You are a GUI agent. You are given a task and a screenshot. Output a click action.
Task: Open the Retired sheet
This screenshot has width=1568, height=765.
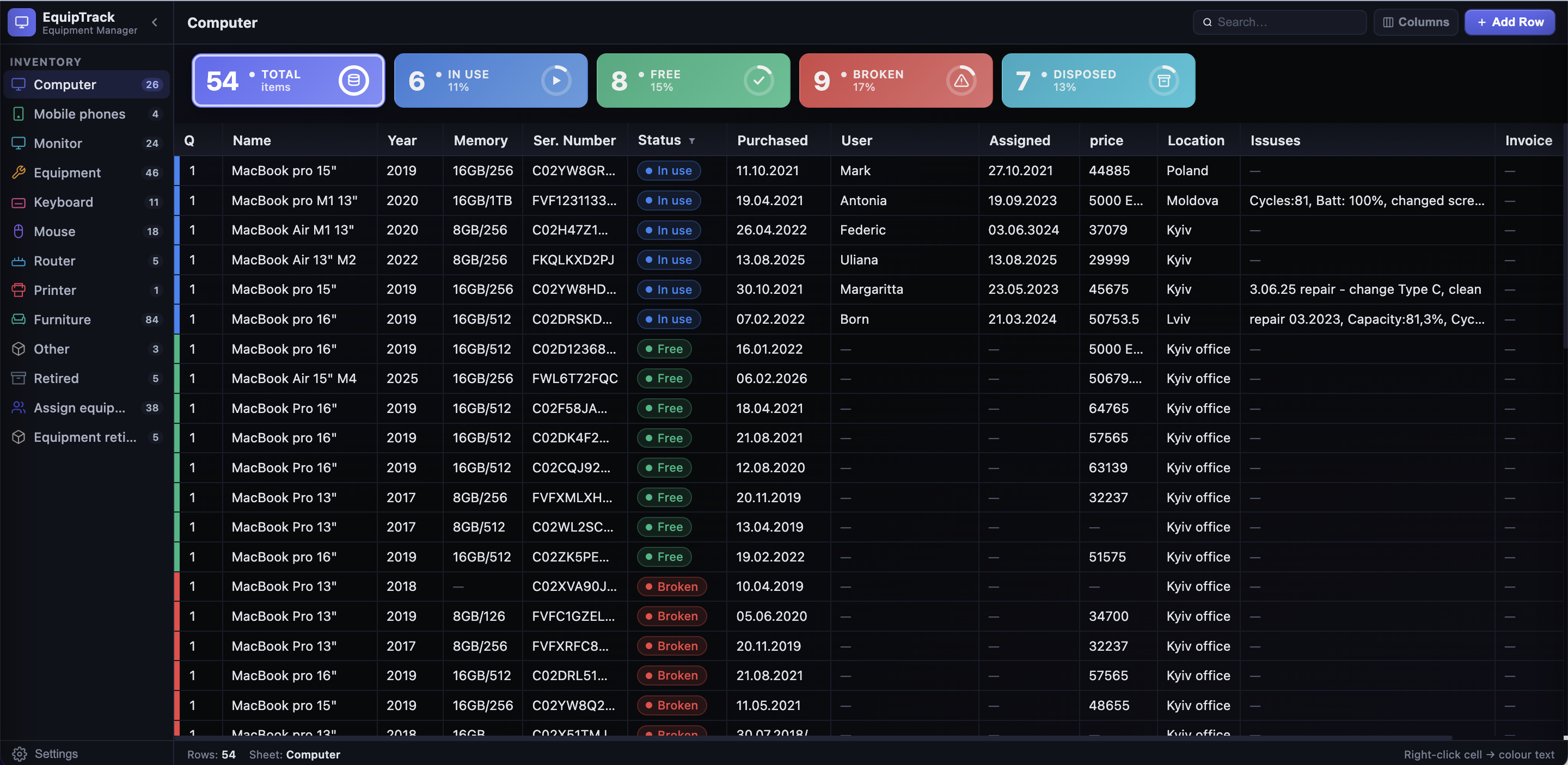(87, 378)
